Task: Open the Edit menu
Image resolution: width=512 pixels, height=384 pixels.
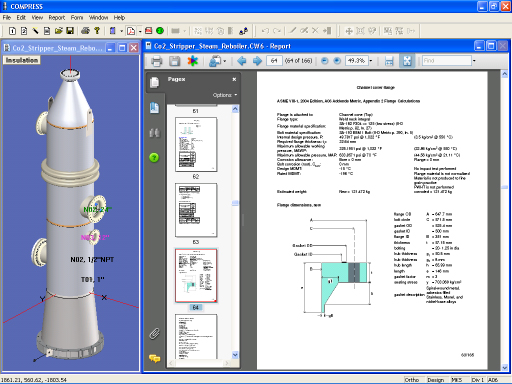Action: coord(21,18)
